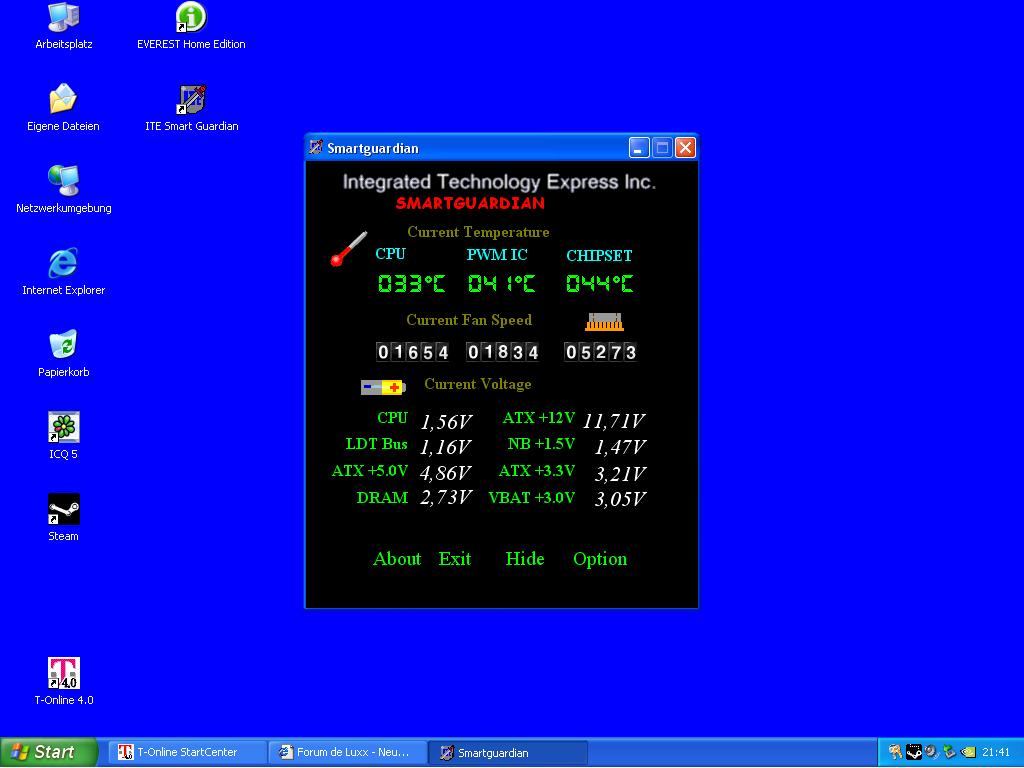Click the VBAT +3.0V value 3,05V
This screenshot has width=1024, height=768.
pyautogui.click(x=620, y=500)
